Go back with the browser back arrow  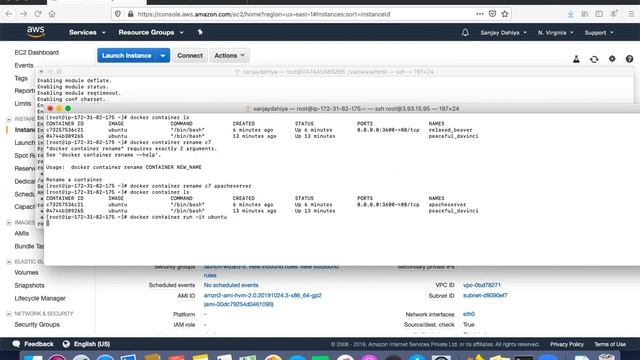[9, 14]
